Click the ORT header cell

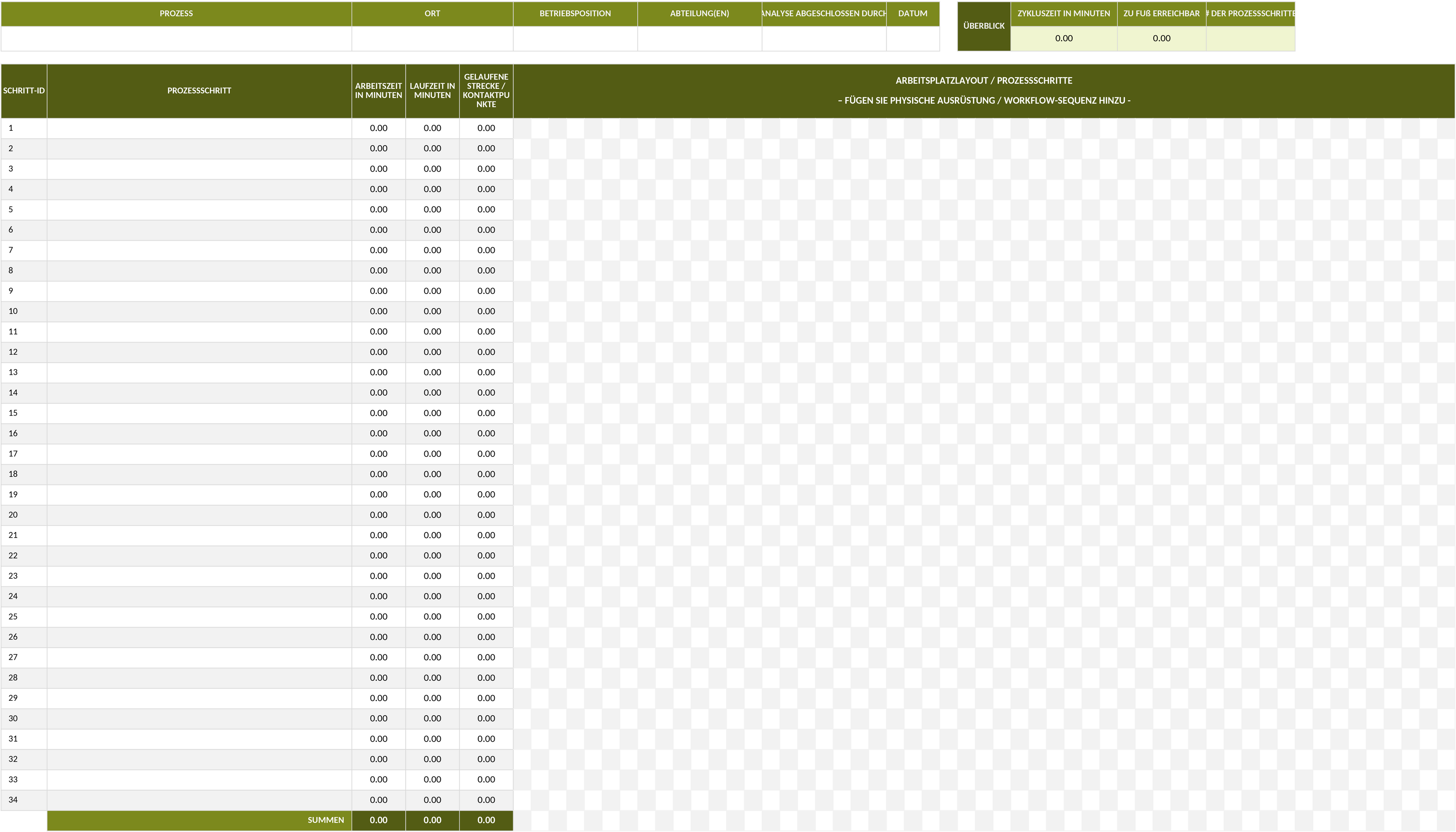(x=432, y=14)
